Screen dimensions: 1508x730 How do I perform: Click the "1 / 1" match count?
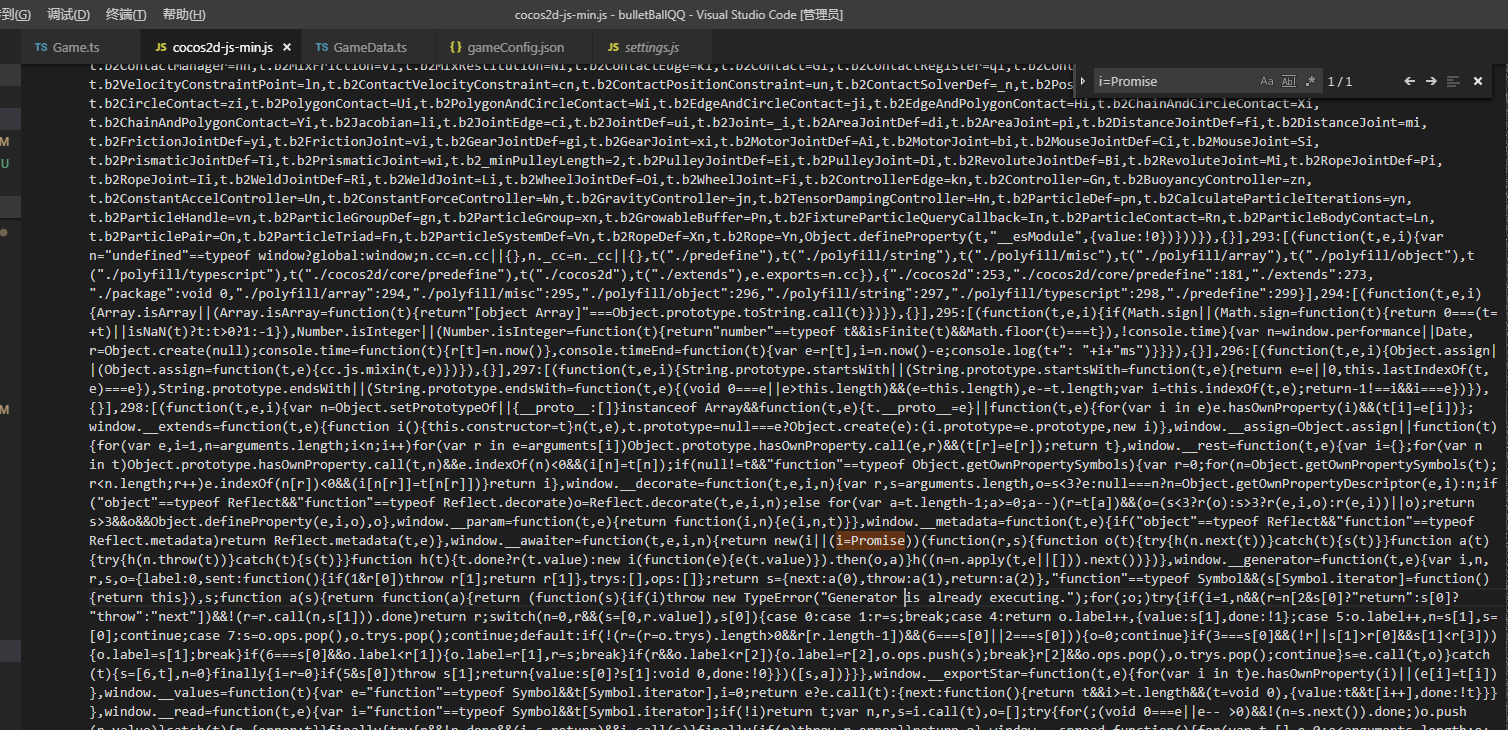point(1340,81)
